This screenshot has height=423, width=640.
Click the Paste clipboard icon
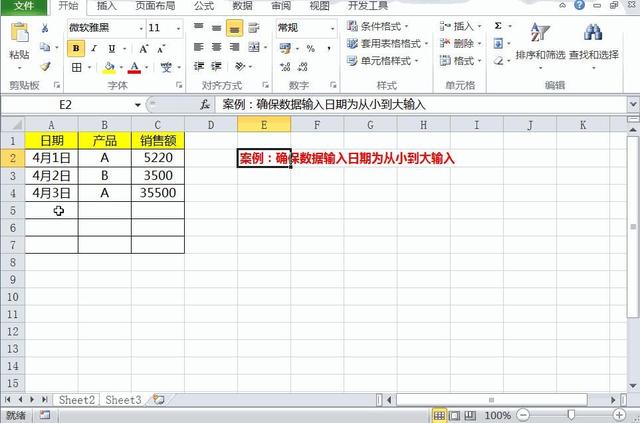20,33
